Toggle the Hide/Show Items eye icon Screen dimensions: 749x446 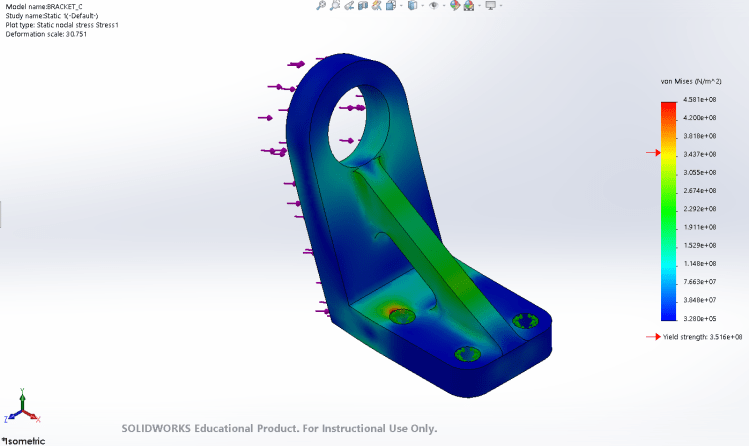(433, 6)
